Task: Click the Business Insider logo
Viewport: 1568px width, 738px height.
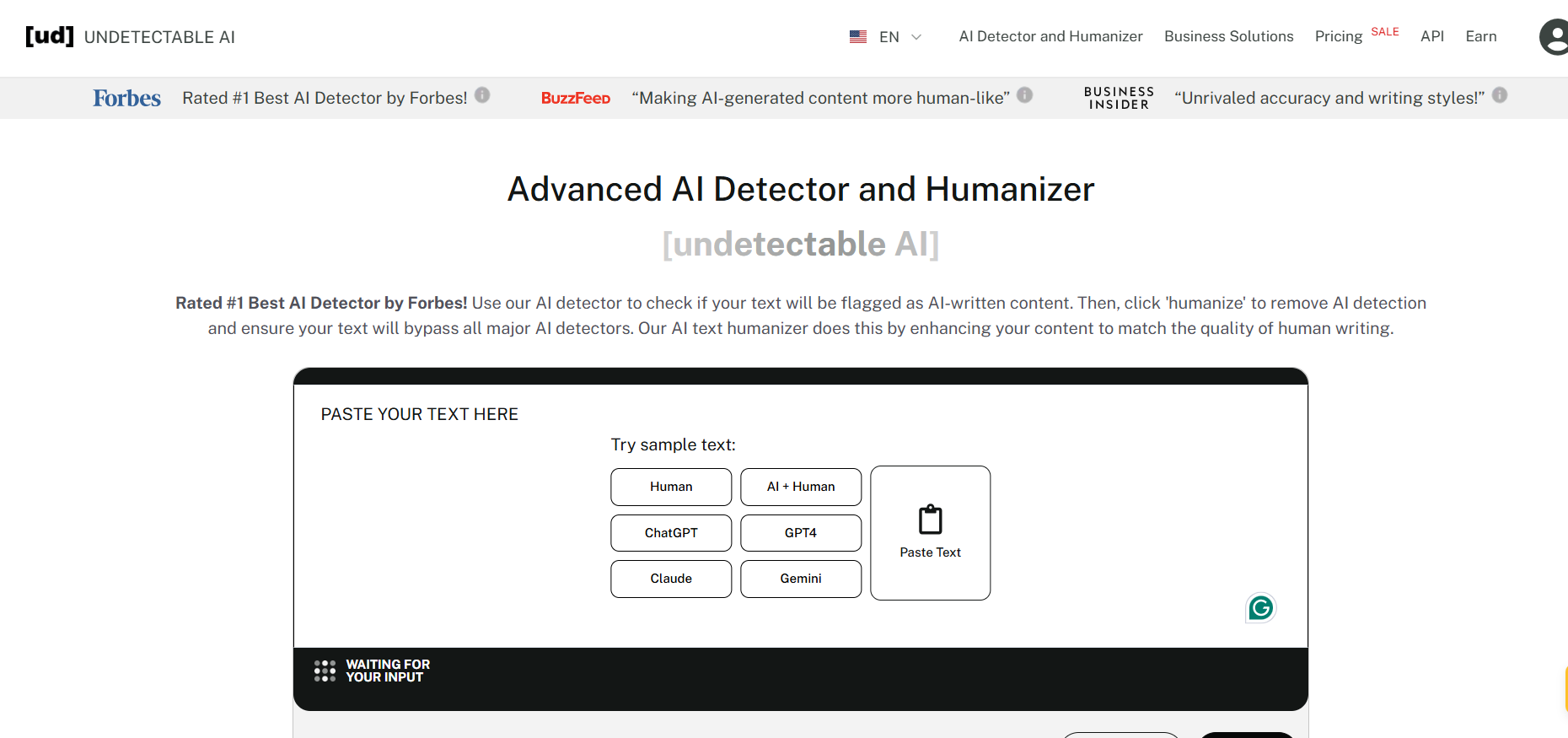Action: tap(1119, 98)
